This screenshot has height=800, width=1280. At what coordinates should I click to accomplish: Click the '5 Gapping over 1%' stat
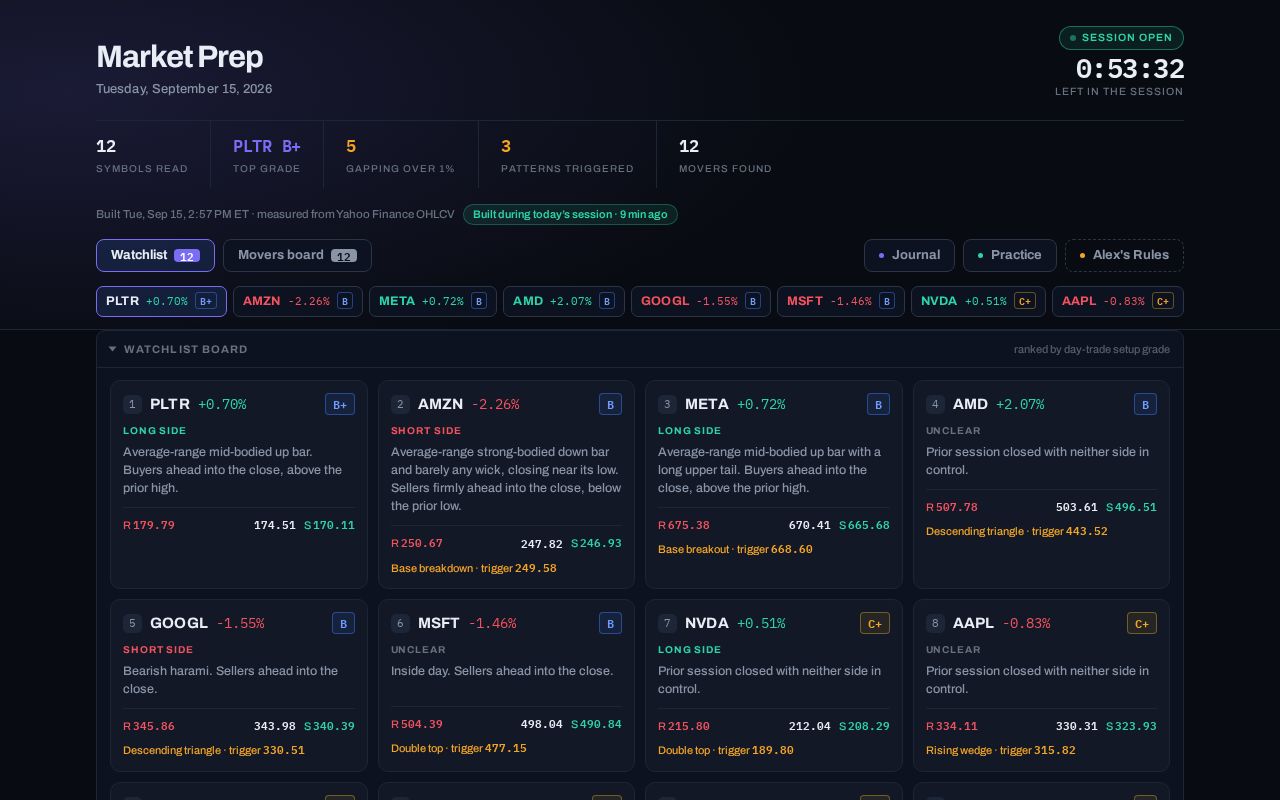pyautogui.click(x=400, y=155)
